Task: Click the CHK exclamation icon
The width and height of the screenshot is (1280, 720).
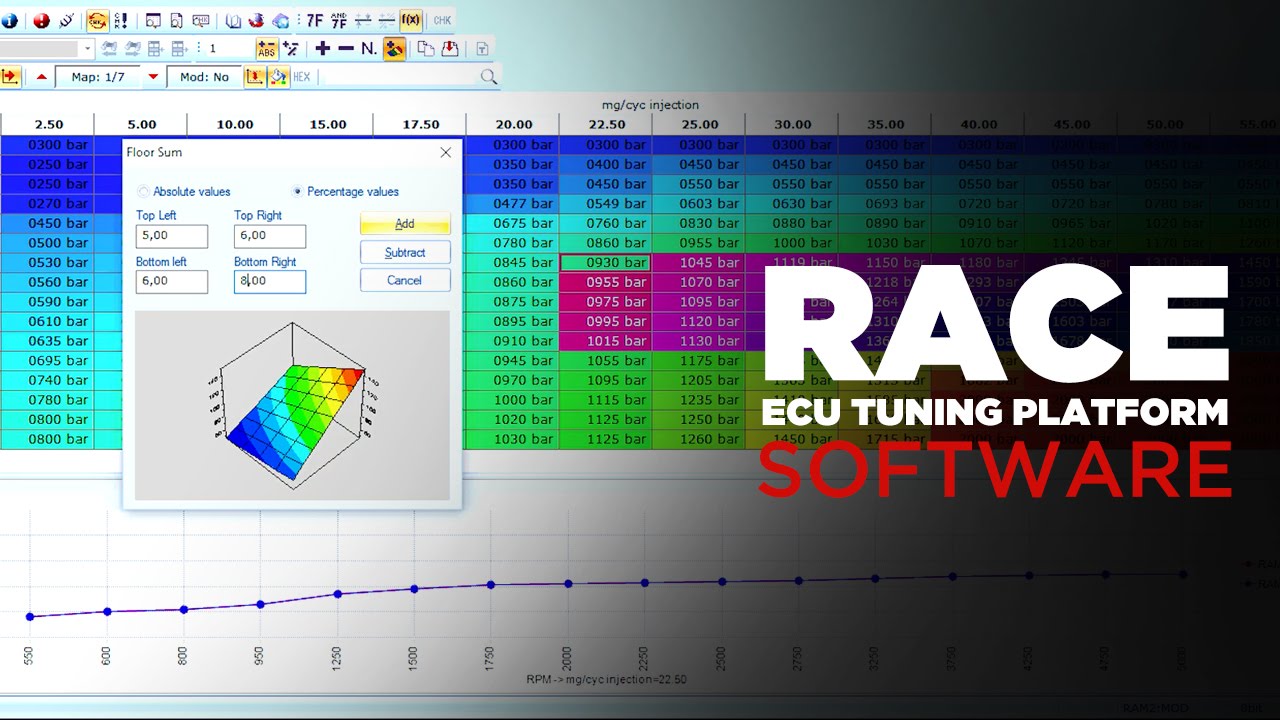Action: tap(121, 20)
